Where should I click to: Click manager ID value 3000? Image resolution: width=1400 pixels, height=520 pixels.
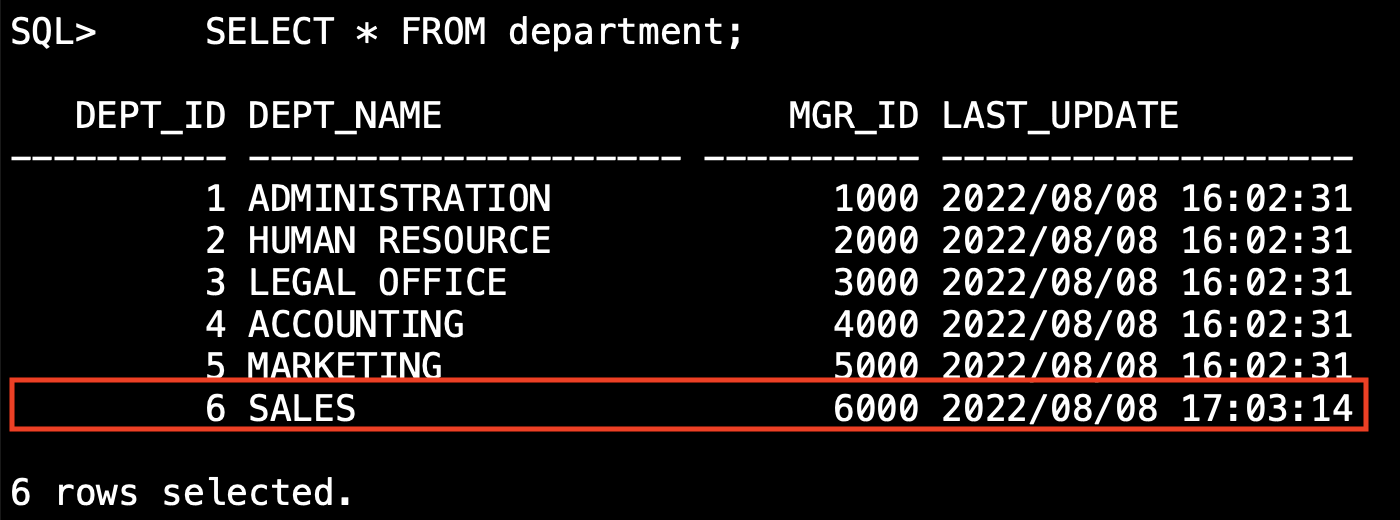875,283
